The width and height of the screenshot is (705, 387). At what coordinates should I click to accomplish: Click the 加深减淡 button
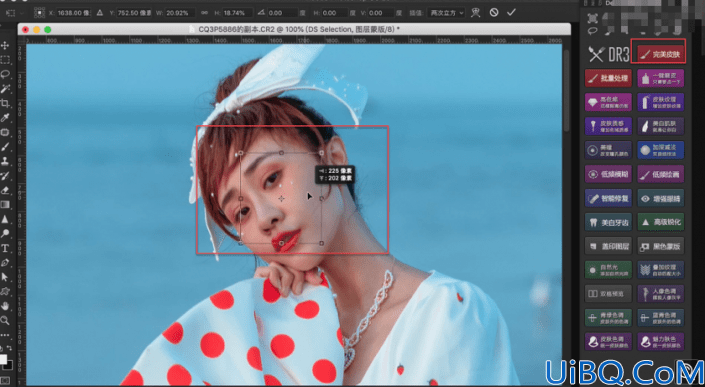pyautogui.click(x=660, y=150)
